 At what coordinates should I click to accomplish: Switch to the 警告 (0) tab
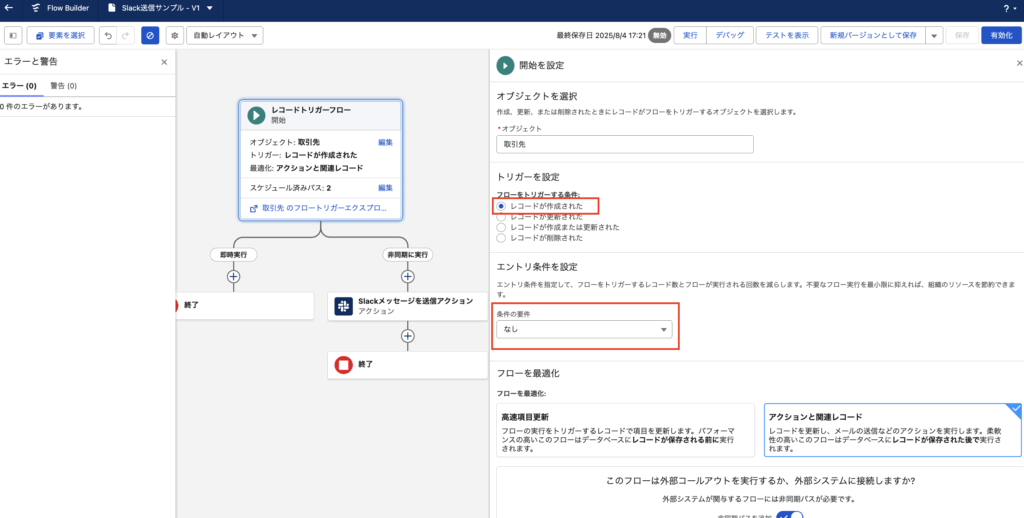(x=64, y=86)
